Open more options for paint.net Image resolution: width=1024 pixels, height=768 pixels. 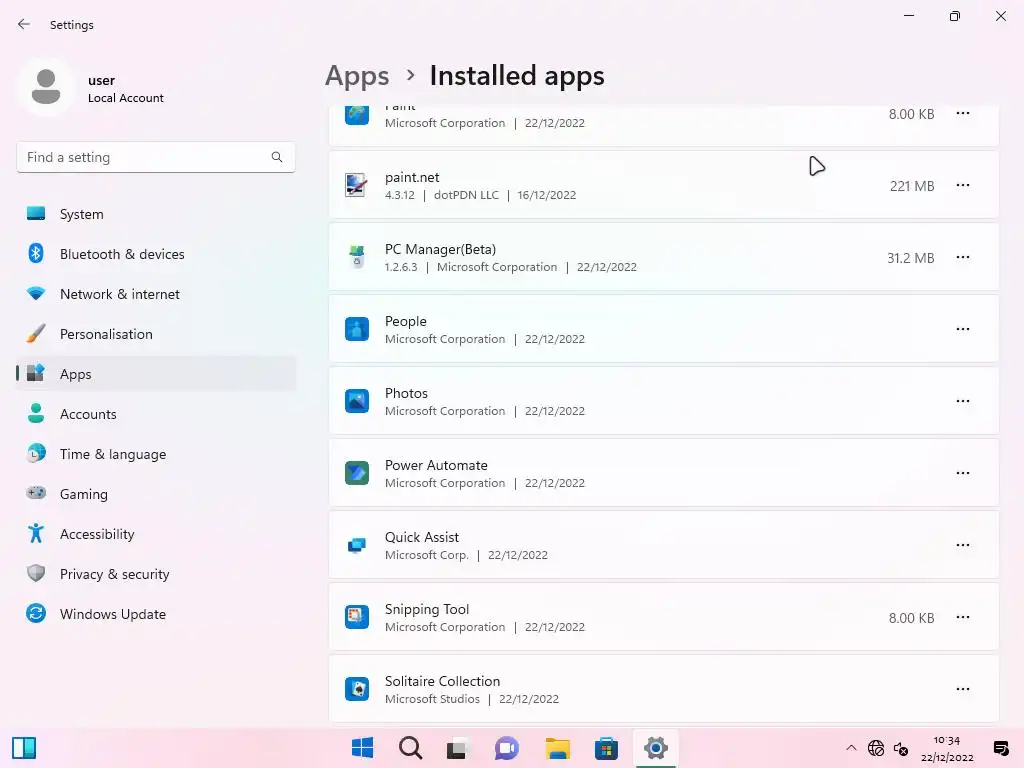[963, 185]
